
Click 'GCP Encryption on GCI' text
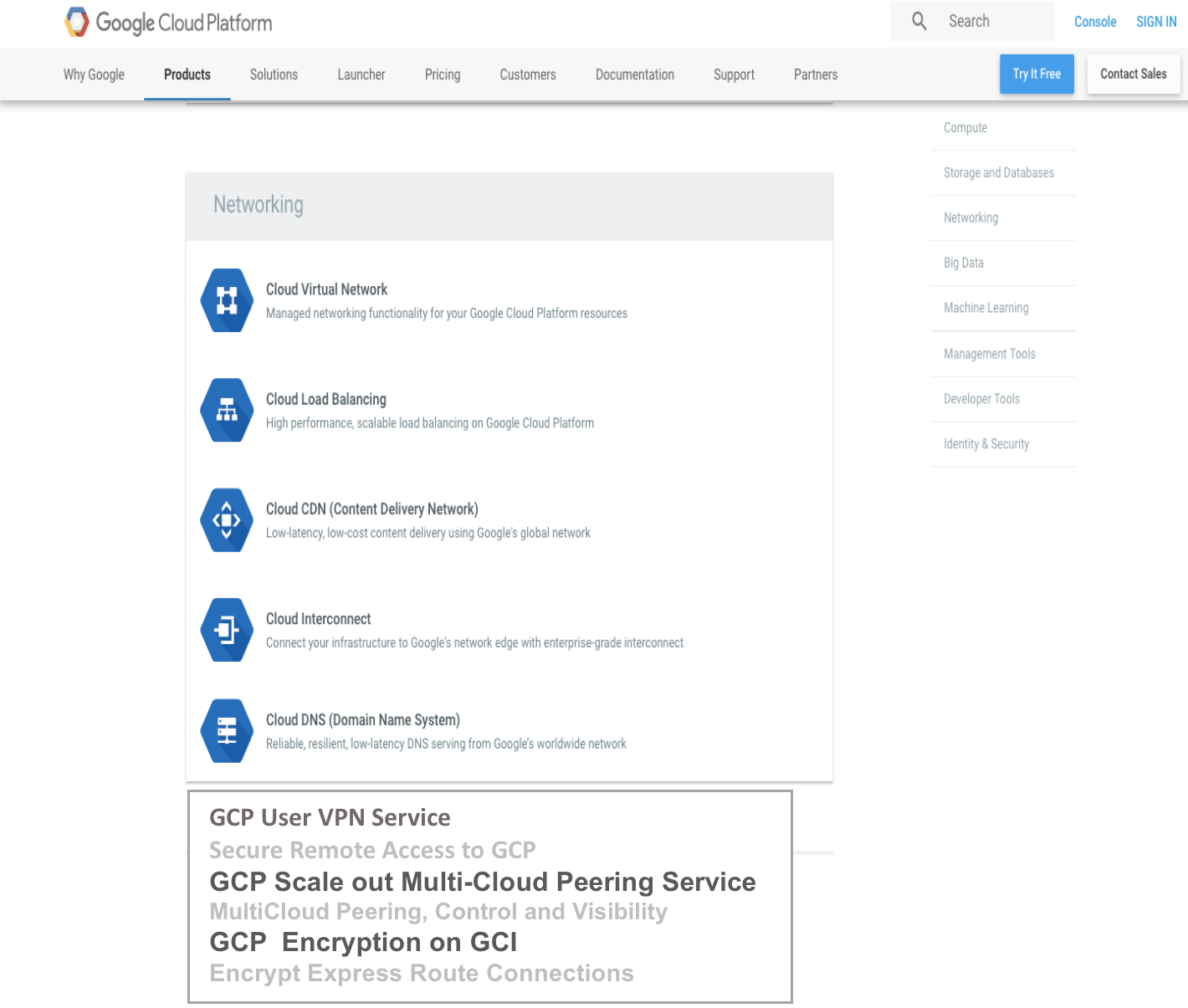363,942
